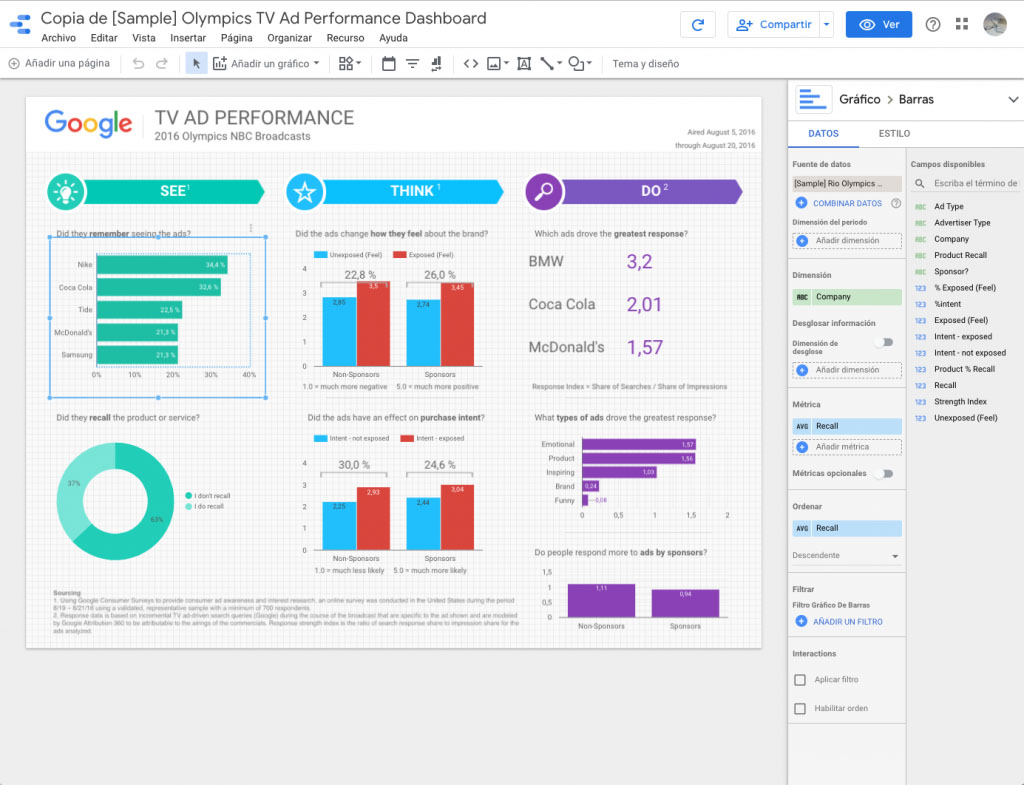Select the image insertion tool
The width and height of the screenshot is (1024, 785).
(492, 62)
